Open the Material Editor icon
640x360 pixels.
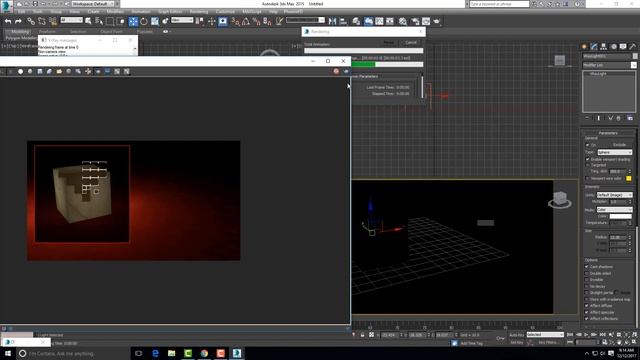click(403, 21)
